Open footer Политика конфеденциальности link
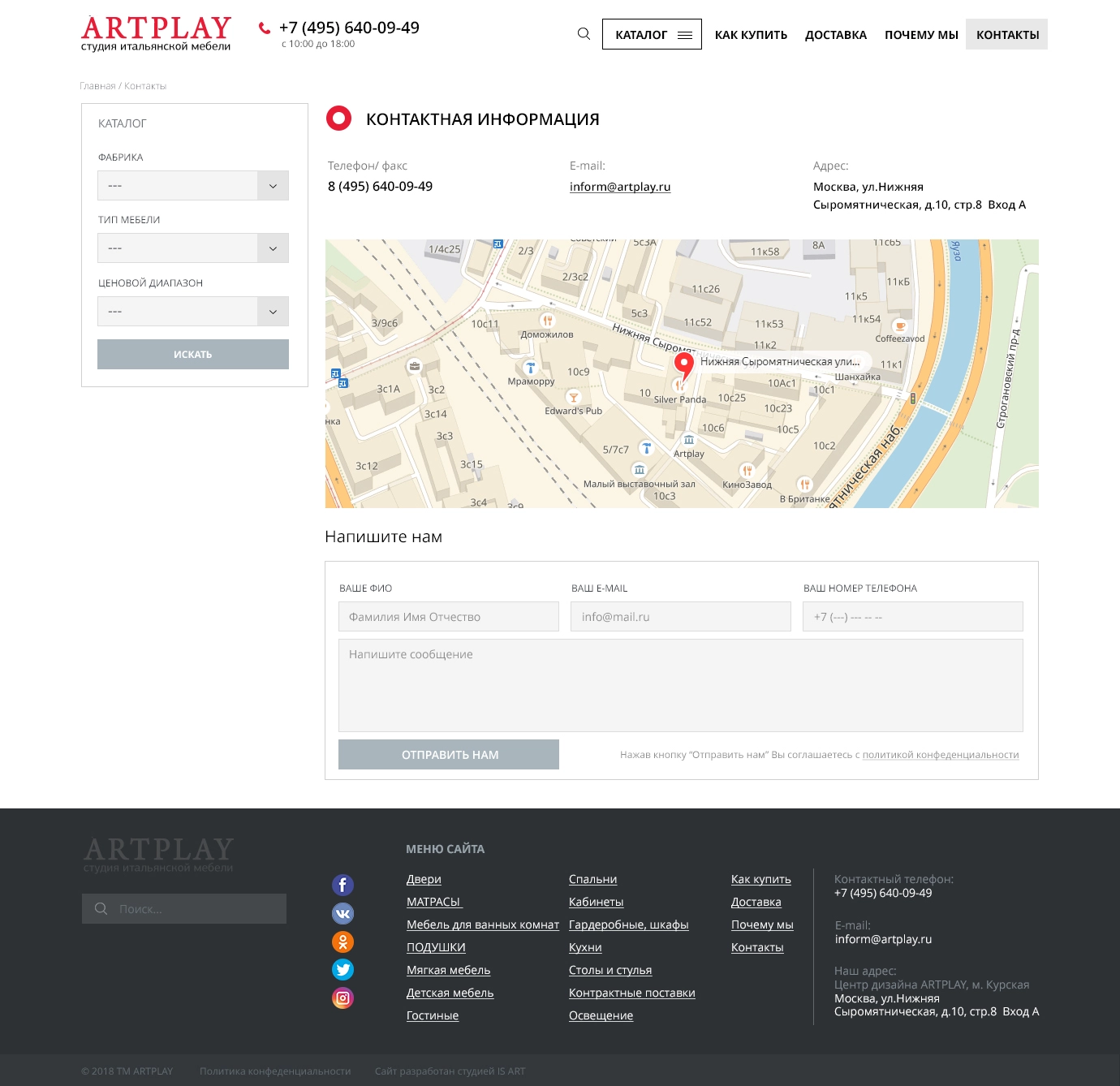 pyautogui.click(x=275, y=1071)
